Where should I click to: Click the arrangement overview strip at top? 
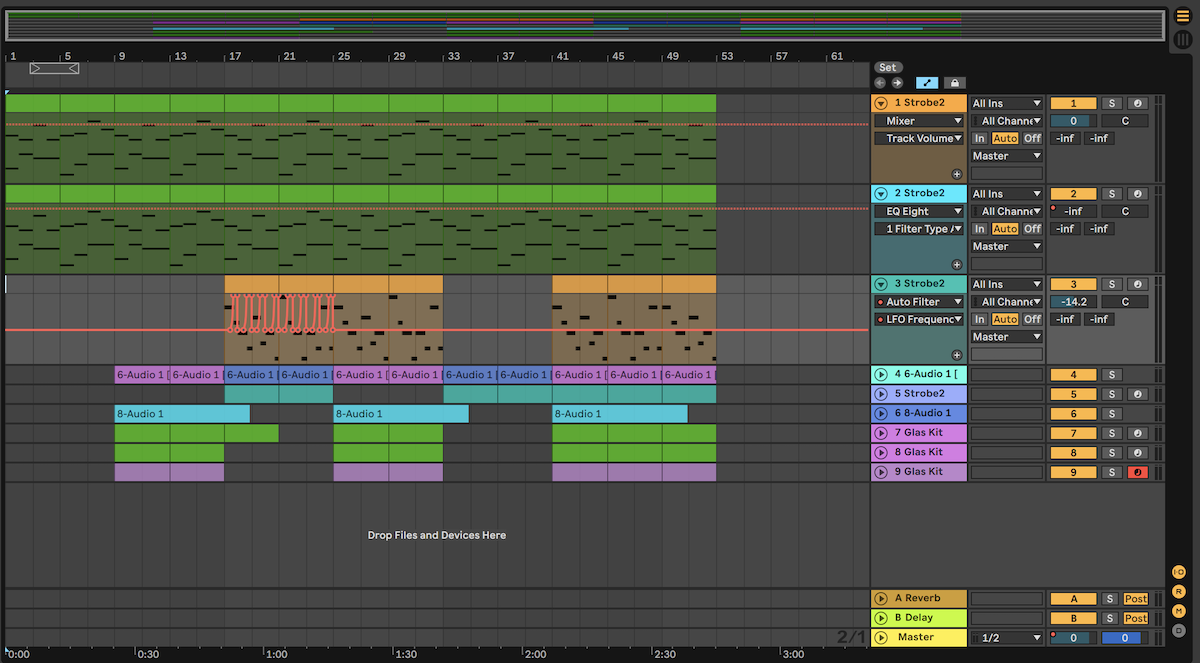click(x=585, y=25)
